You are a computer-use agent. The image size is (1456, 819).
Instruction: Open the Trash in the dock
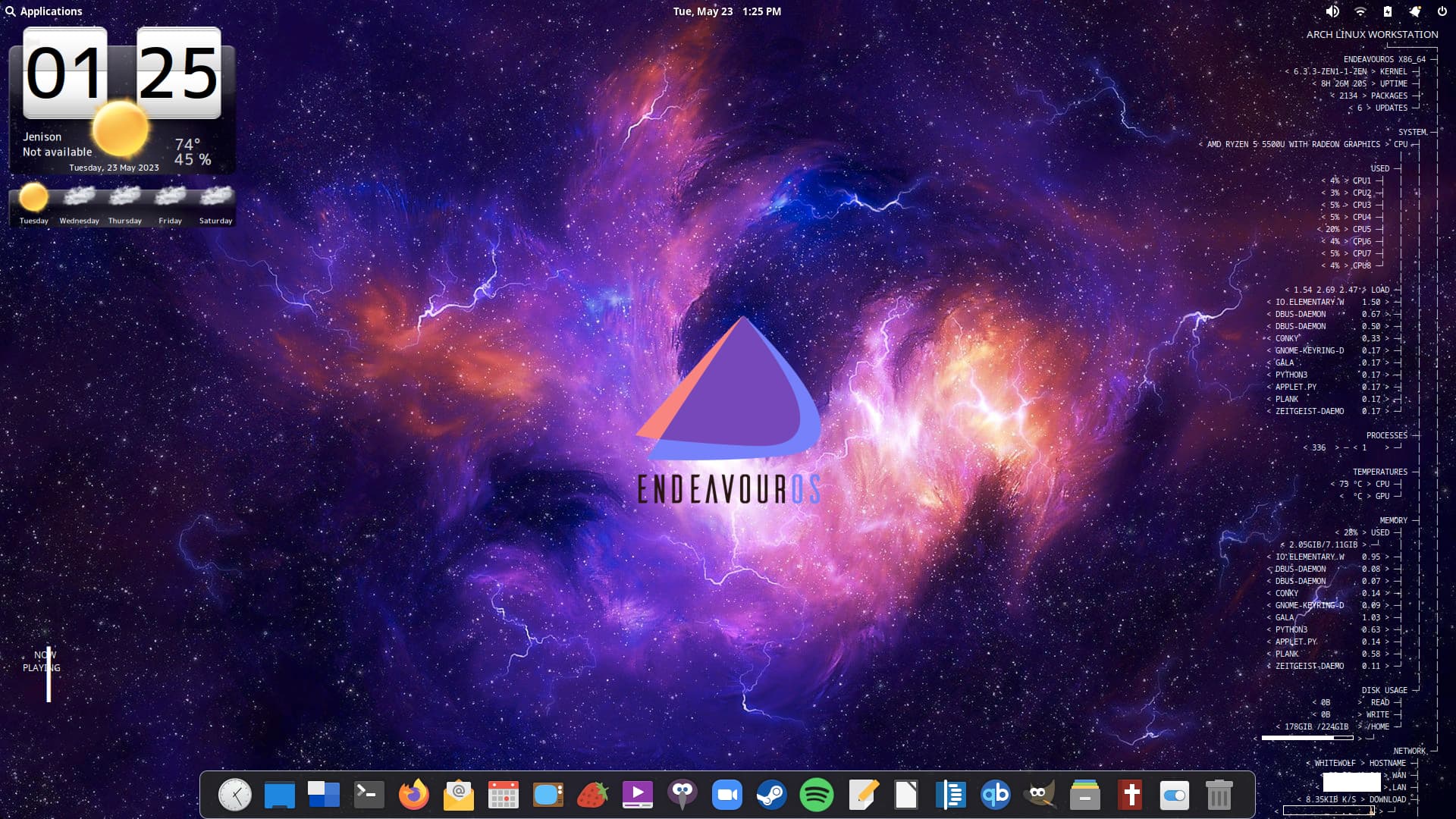1219,795
